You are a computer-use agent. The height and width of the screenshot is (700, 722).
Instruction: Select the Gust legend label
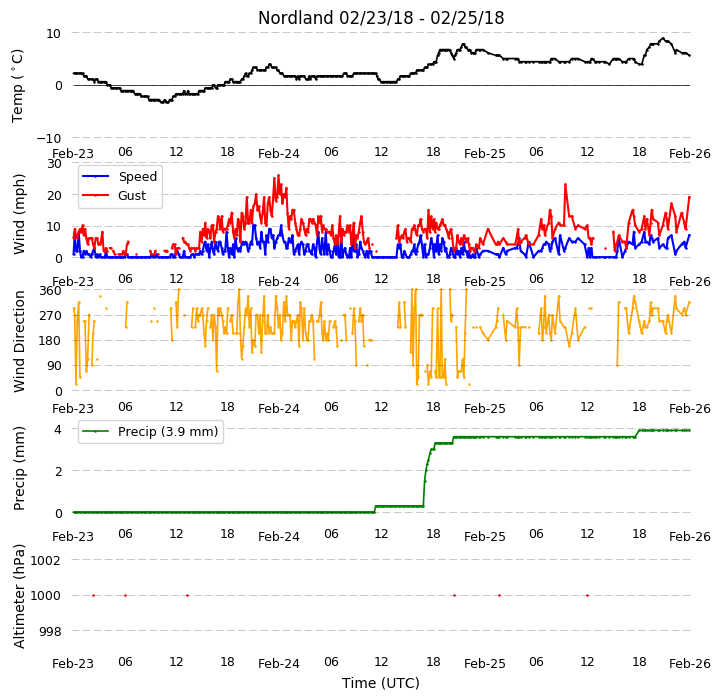[132, 196]
